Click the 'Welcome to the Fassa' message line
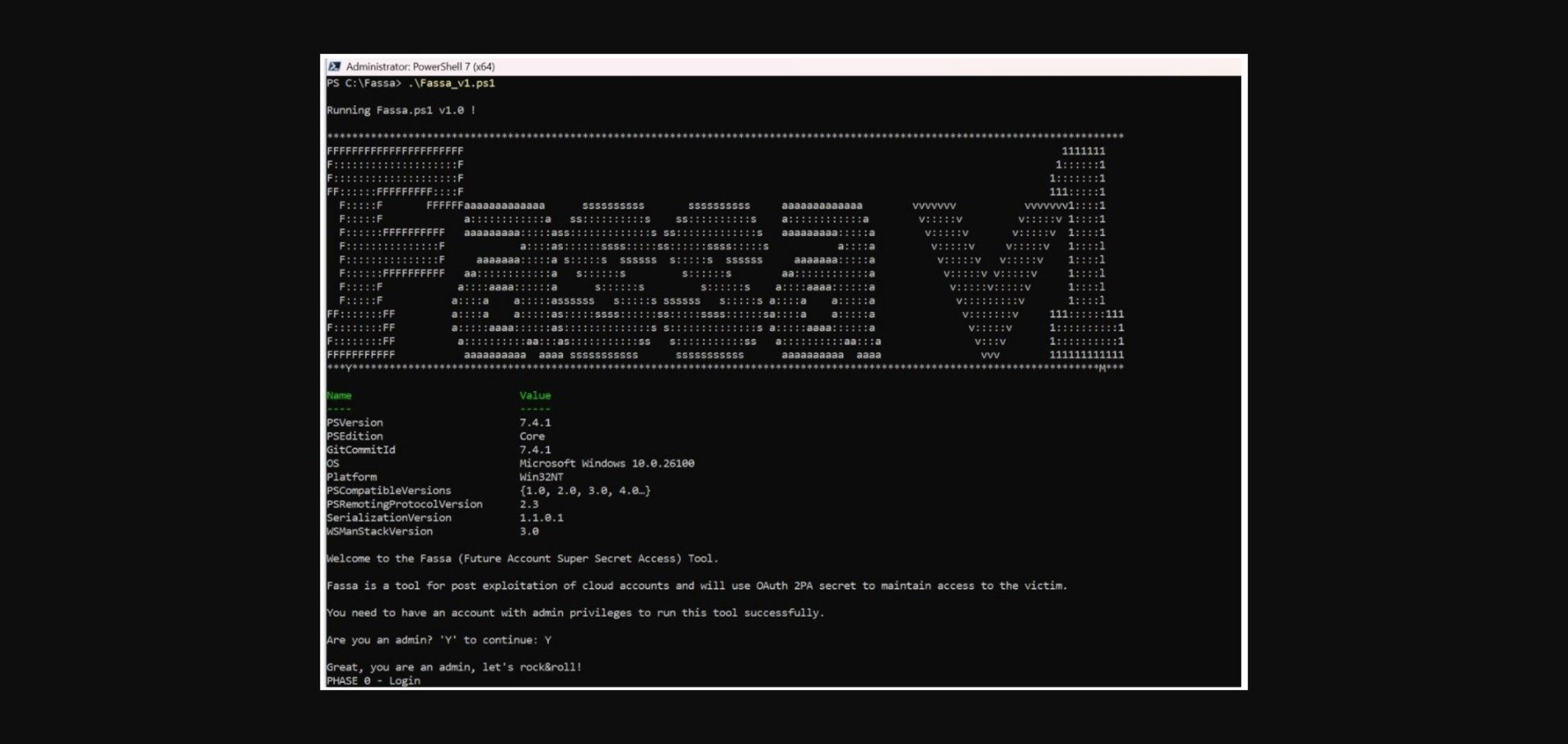Image resolution: width=1568 pixels, height=744 pixels. [x=522, y=559]
